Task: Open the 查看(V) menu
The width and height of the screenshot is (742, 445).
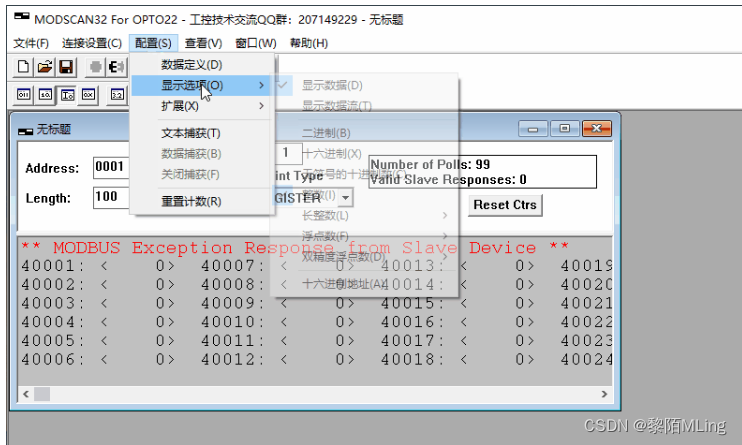Action: (x=203, y=43)
